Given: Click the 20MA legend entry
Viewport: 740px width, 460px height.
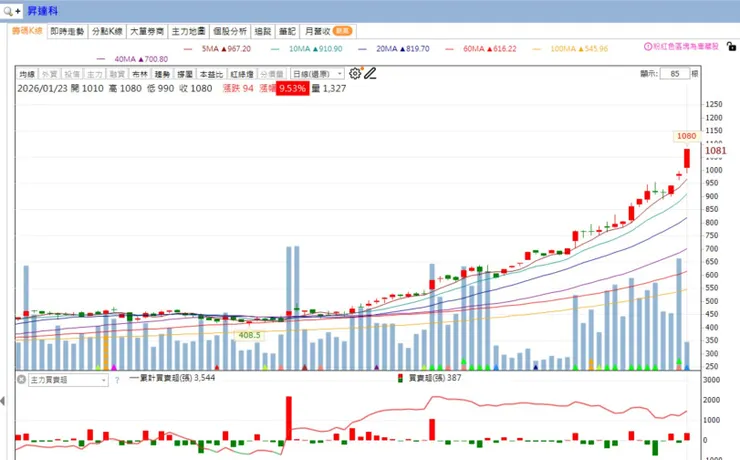Looking at the screenshot, I should 394,49.
